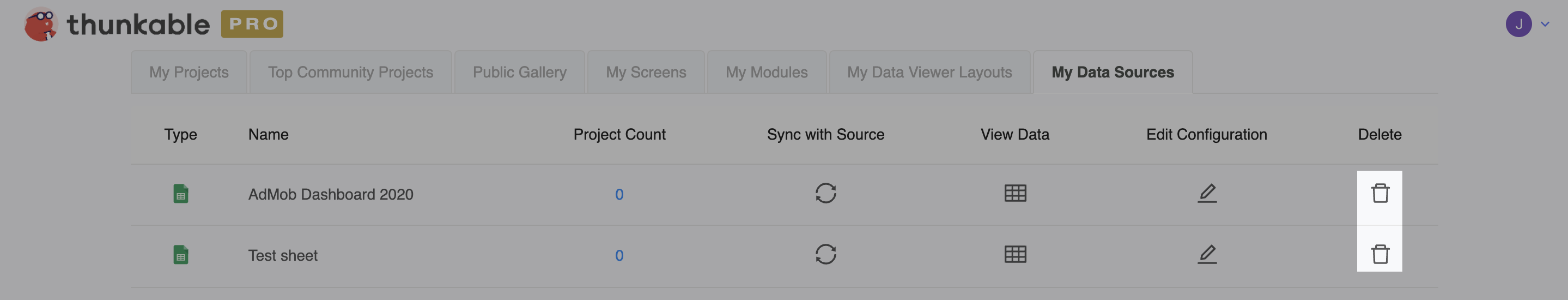Image resolution: width=1568 pixels, height=300 pixels.
Task: Sync Test sheet with its source
Action: click(825, 254)
